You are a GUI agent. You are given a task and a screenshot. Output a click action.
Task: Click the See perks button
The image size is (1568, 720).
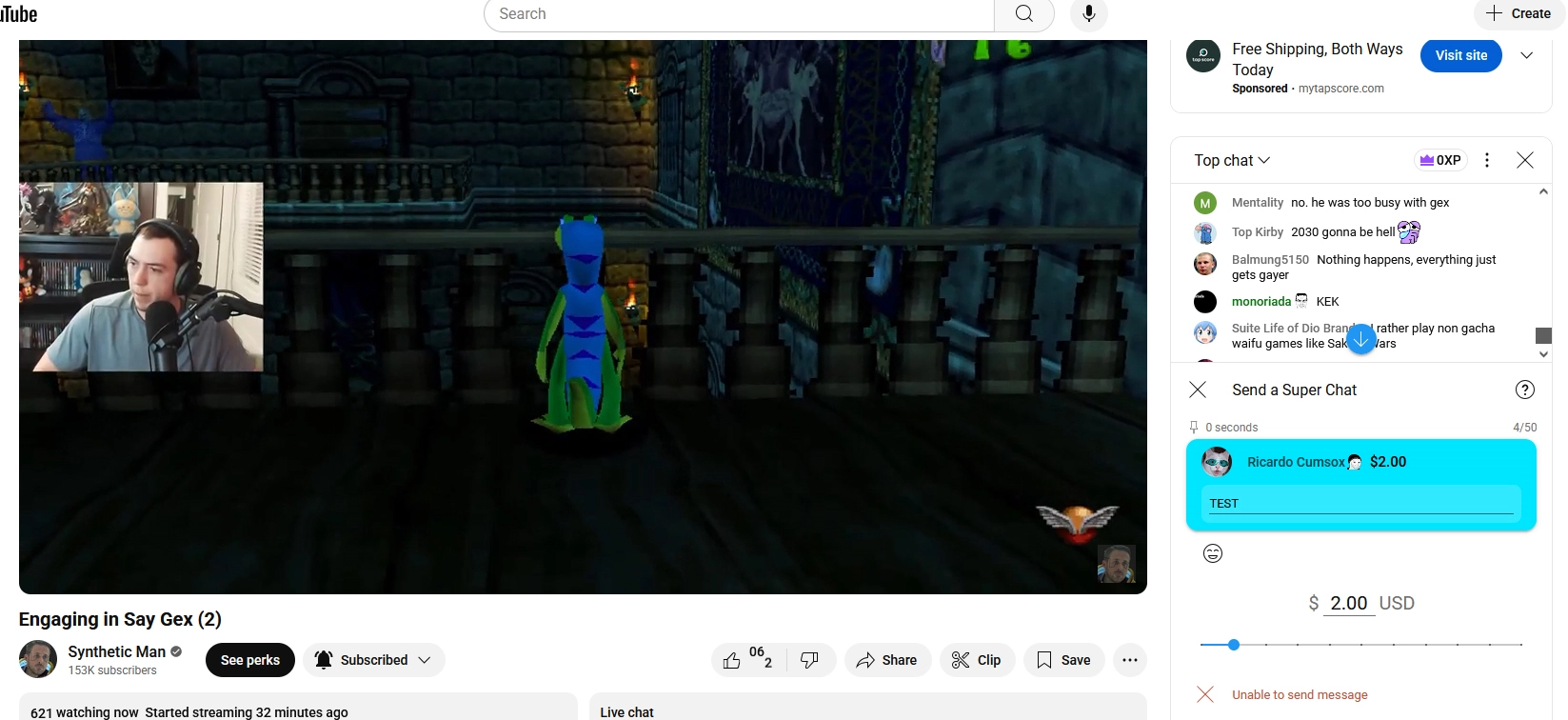[x=250, y=660]
